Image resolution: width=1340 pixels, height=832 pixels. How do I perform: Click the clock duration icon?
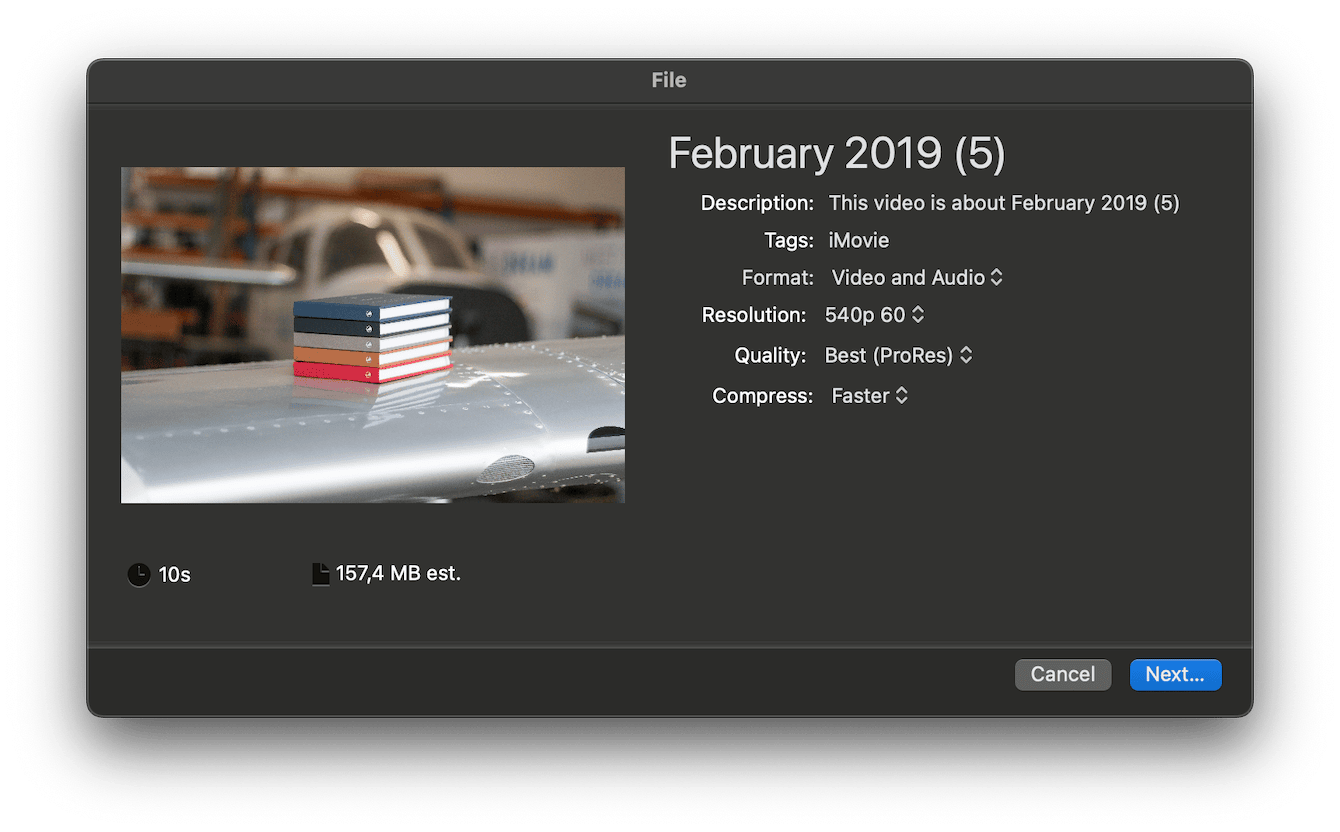(139, 575)
